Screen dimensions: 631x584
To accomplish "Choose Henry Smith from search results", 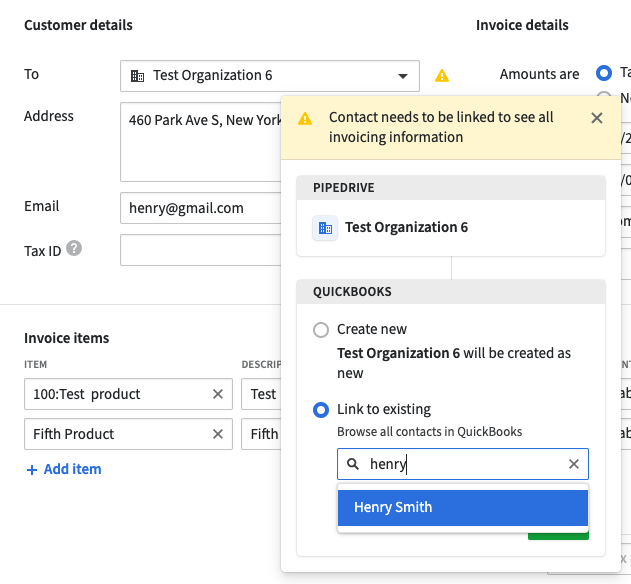I will tap(463, 508).
